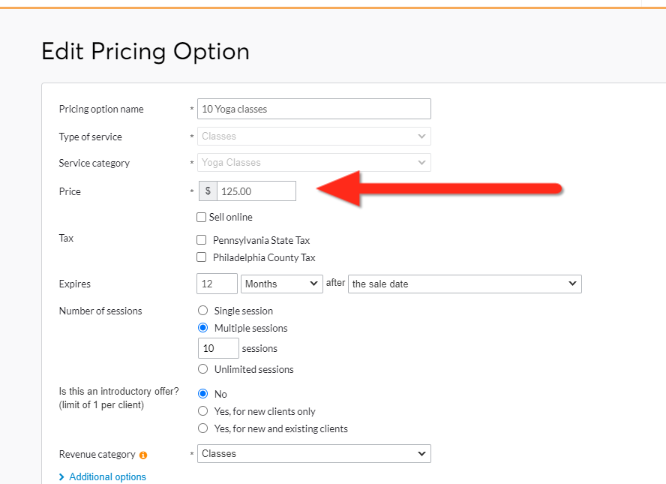This screenshot has width=666, height=484.
Task: Open the Type of service dropdown
Action: tap(314, 137)
